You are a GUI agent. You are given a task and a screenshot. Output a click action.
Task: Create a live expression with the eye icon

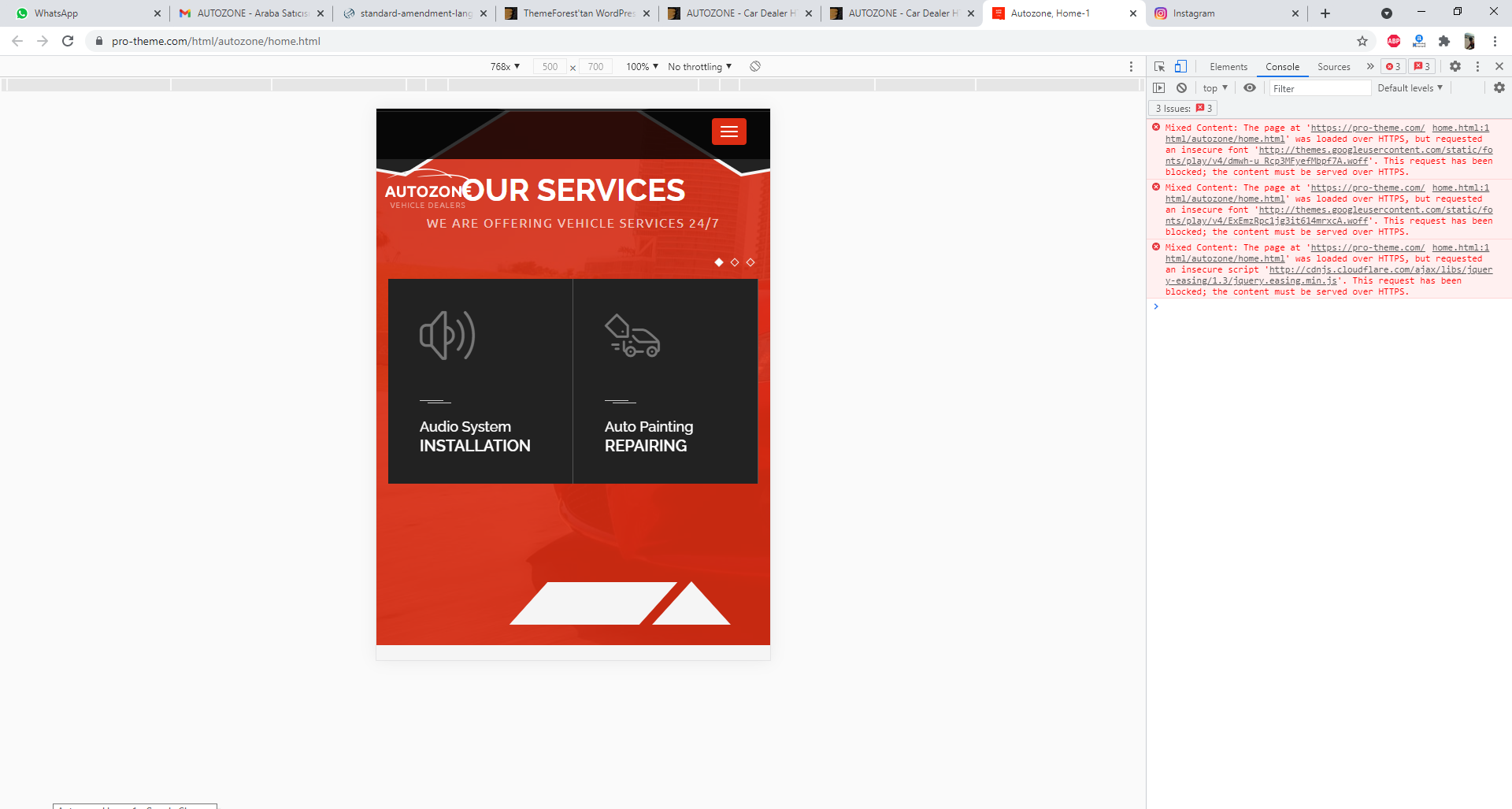click(x=1250, y=88)
